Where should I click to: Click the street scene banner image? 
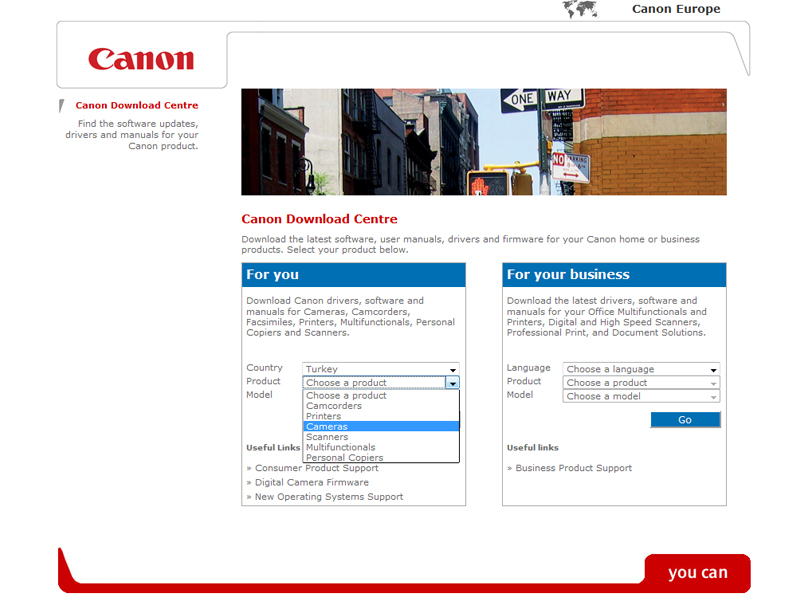coord(483,141)
